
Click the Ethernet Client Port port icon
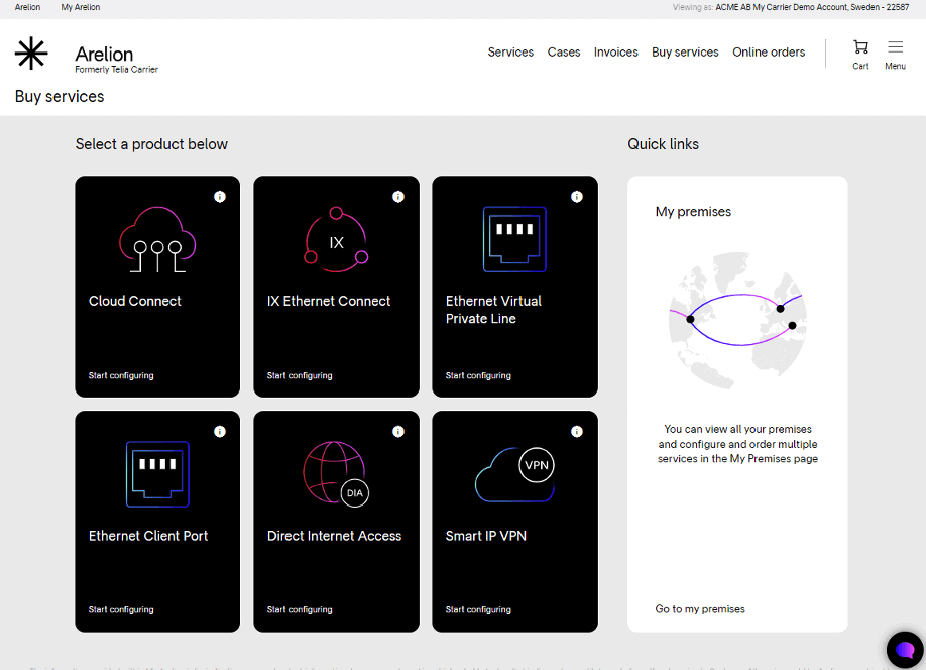coord(158,474)
